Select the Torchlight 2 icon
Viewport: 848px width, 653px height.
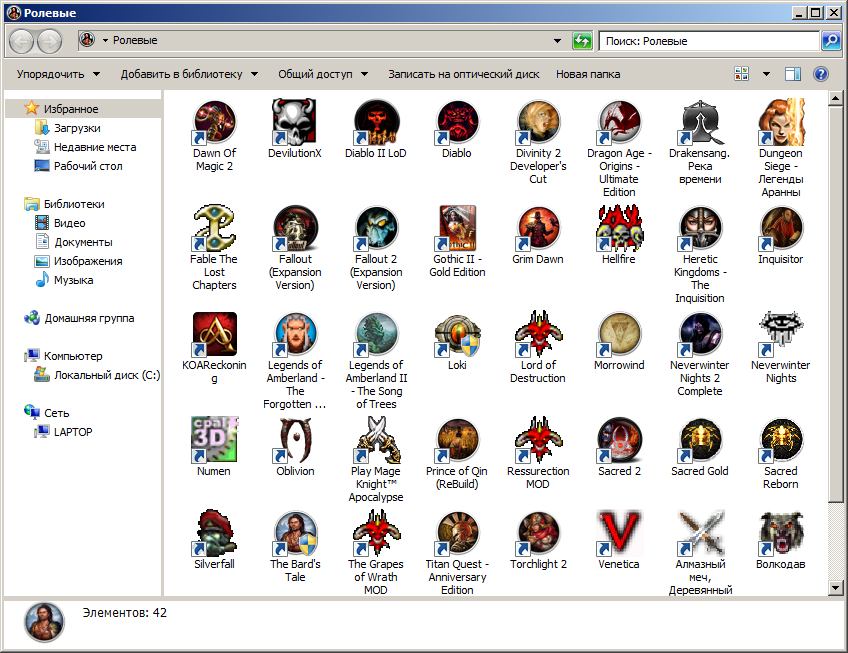[x=538, y=533]
